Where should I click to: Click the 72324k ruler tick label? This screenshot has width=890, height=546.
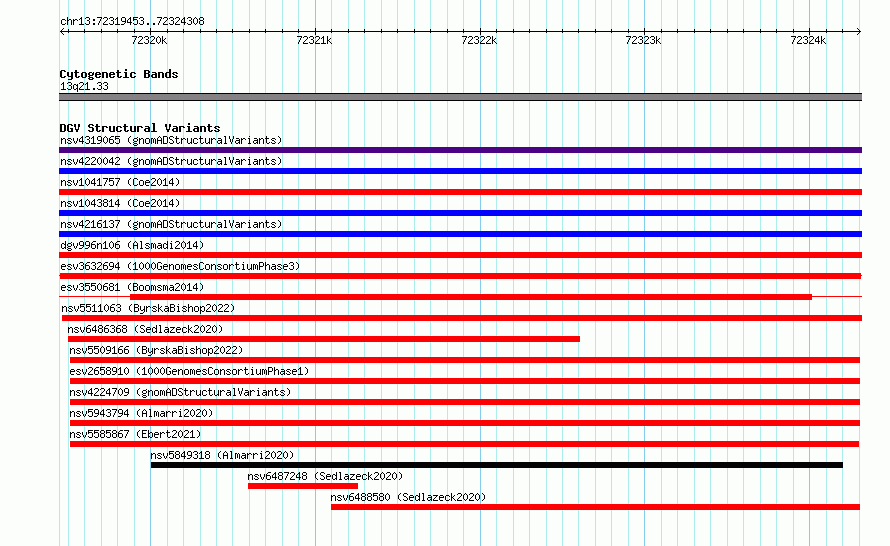click(x=808, y=40)
